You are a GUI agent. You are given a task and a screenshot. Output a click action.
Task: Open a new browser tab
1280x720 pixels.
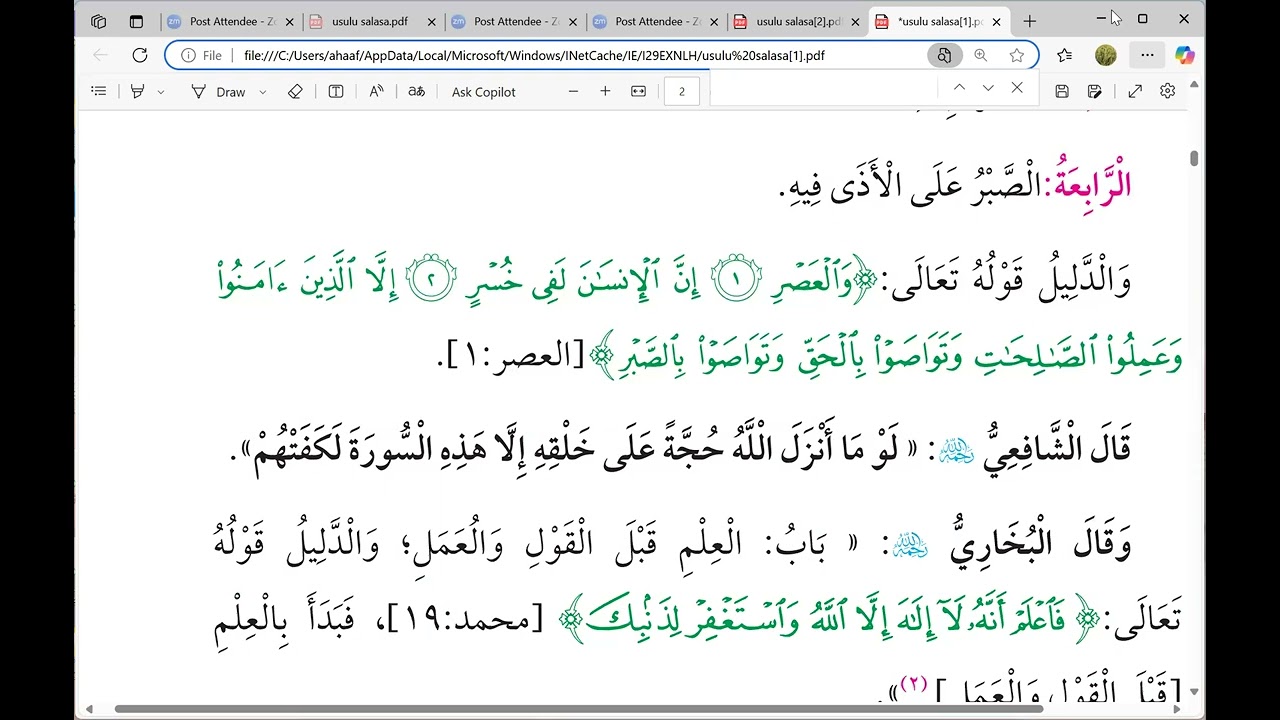(1029, 21)
